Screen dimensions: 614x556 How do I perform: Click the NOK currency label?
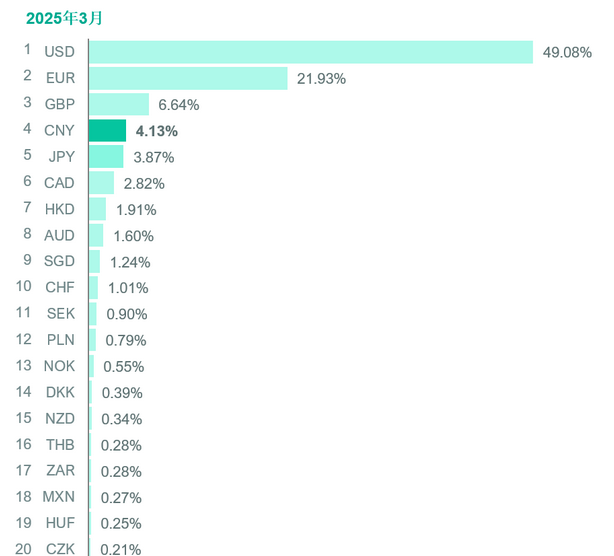coord(58,366)
